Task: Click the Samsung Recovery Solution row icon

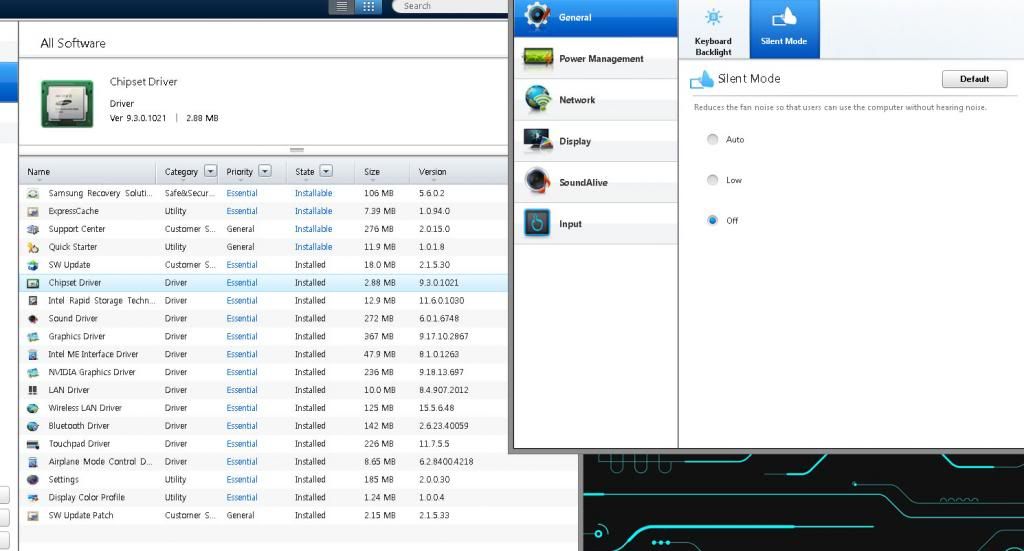Action: [33, 193]
